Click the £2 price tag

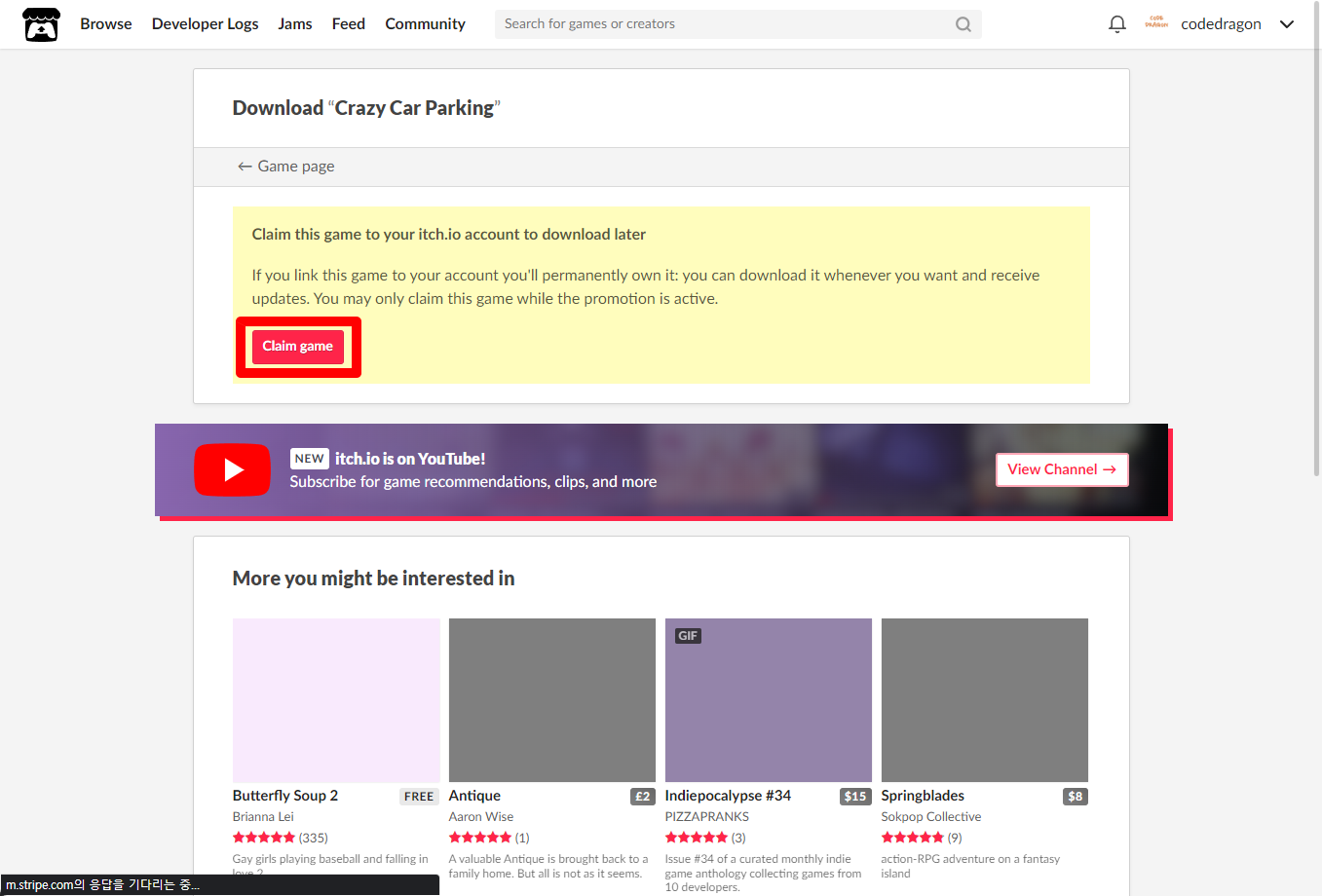tap(643, 797)
